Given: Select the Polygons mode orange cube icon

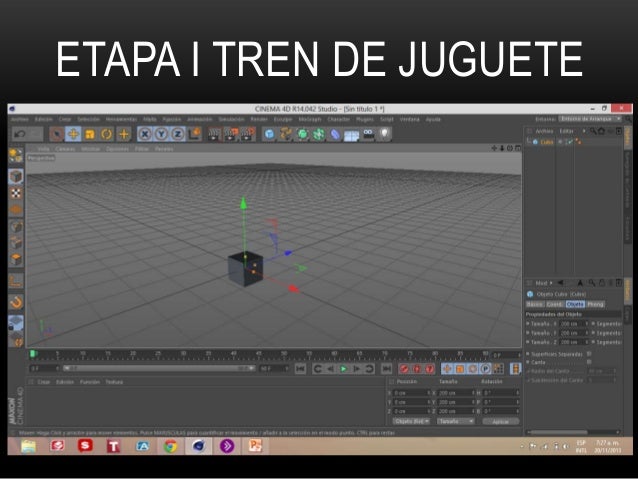Looking at the screenshot, I should (16, 259).
